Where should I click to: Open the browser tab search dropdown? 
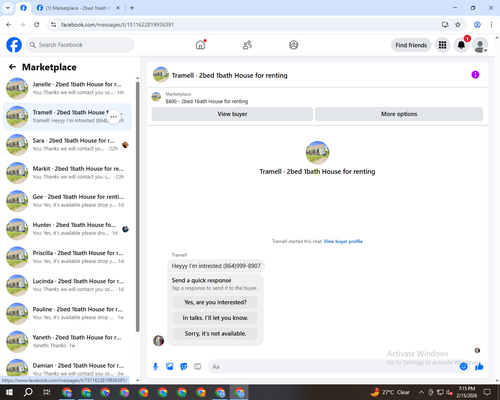[7, 8]
